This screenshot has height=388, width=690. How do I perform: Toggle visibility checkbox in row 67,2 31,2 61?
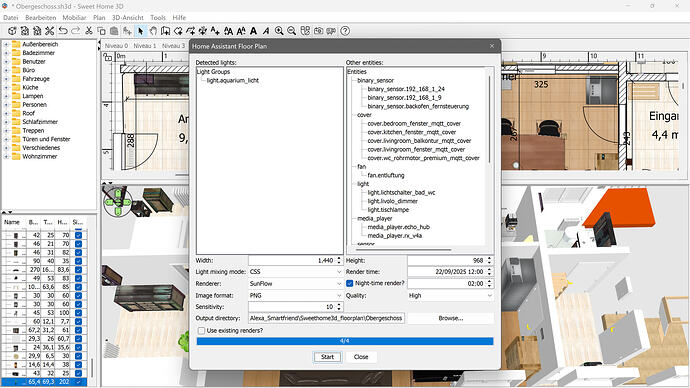78,330
